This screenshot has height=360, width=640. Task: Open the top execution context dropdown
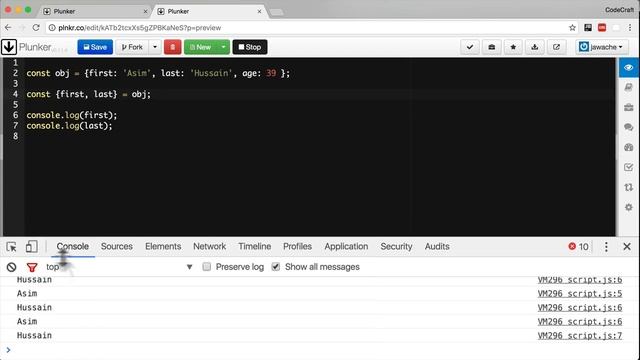pyautogui.click(x=119, y=267)
